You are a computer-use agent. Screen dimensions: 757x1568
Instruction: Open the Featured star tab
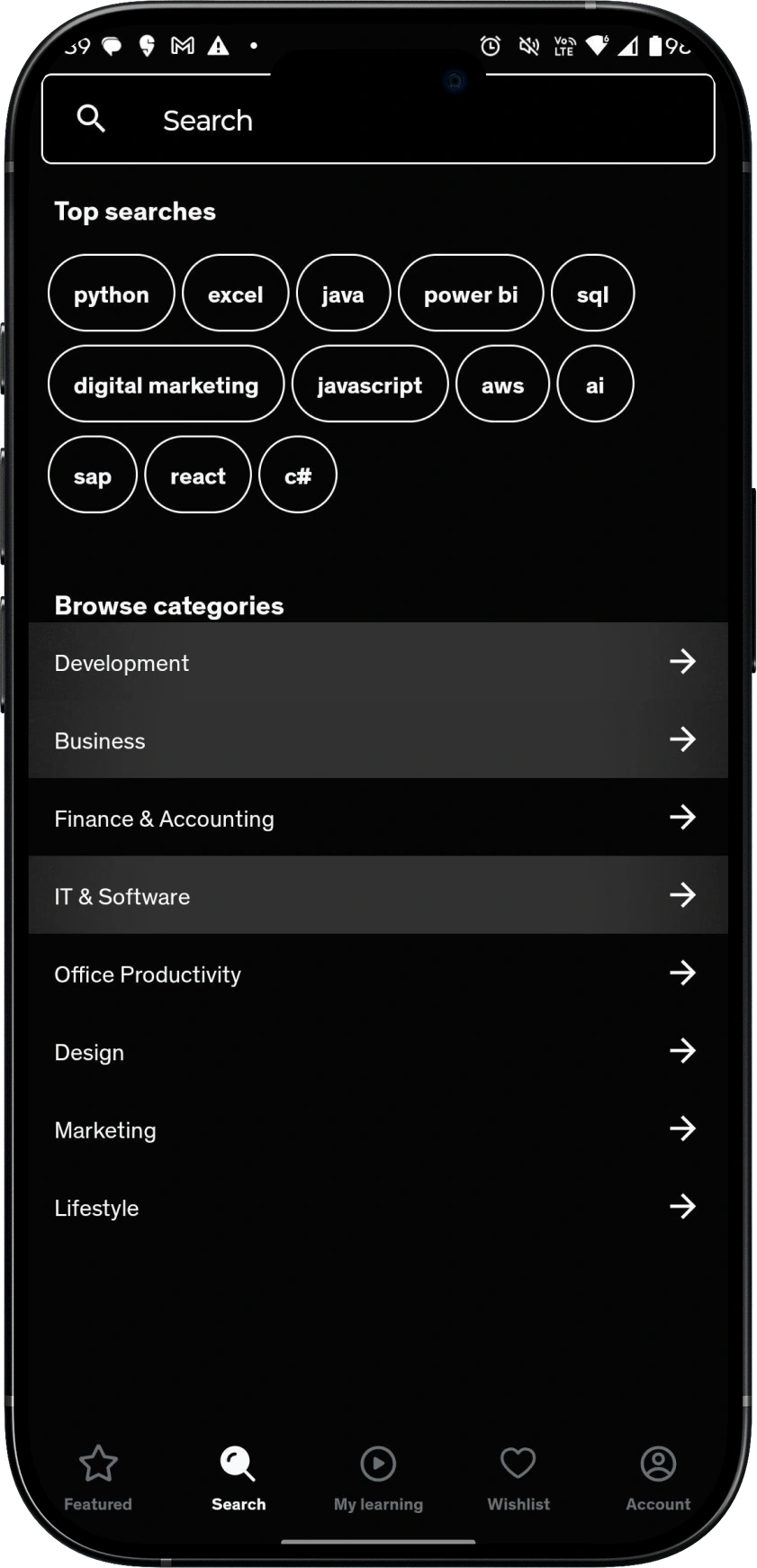pyautogui.click(x=98, y=1464)
